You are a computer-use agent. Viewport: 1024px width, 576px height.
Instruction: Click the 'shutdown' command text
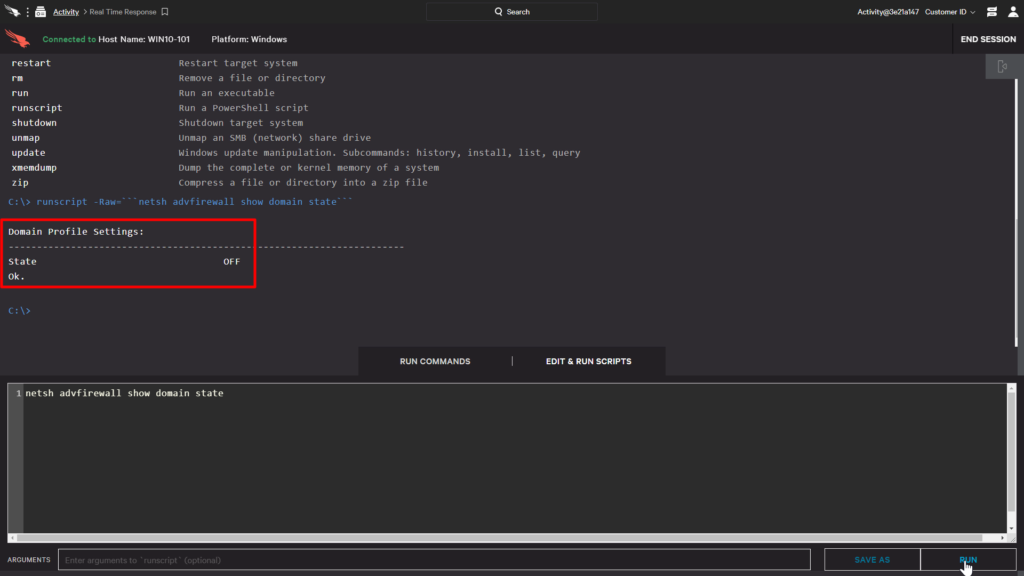pos(34,123)
